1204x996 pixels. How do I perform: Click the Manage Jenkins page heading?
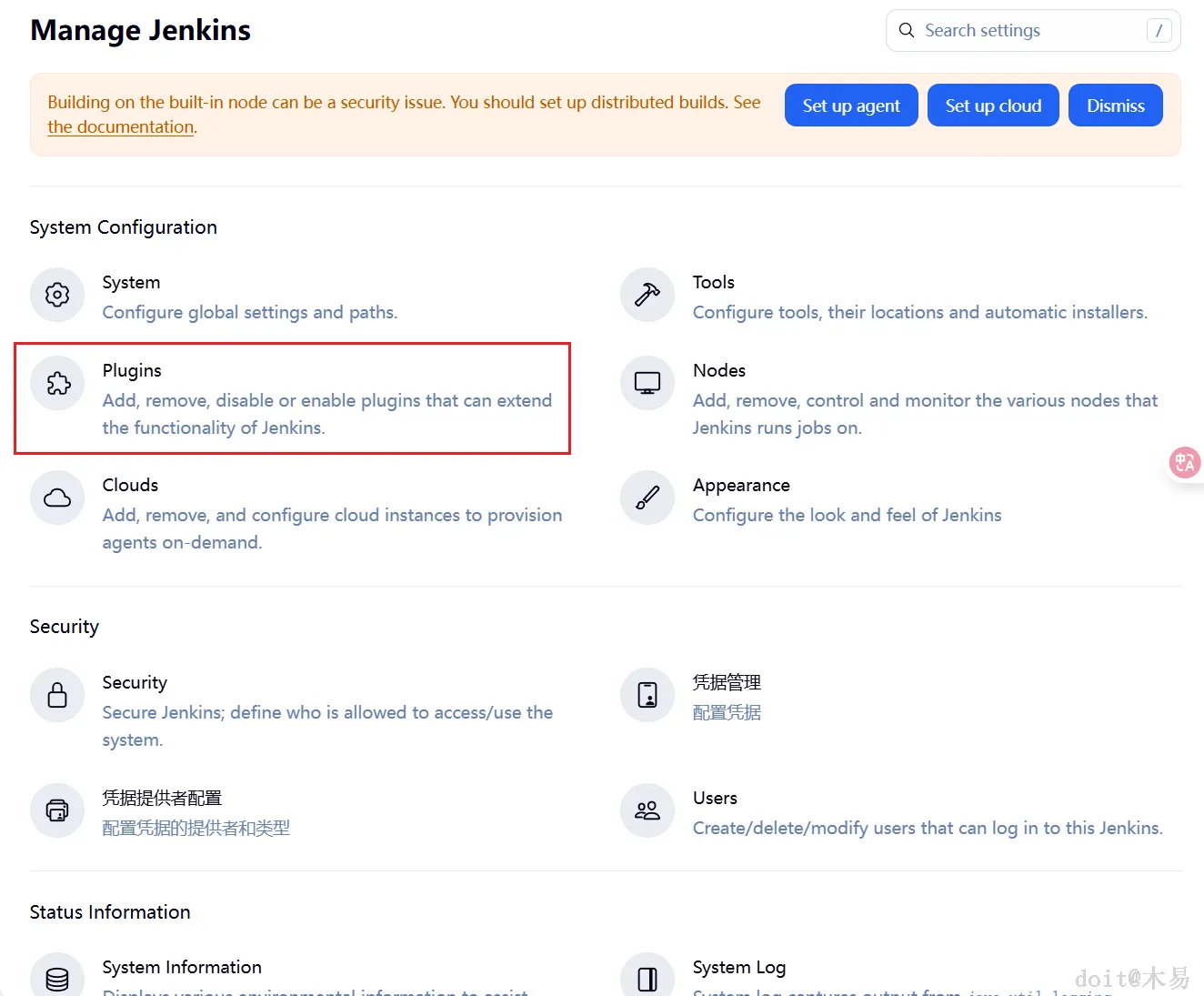pos(140,30)
